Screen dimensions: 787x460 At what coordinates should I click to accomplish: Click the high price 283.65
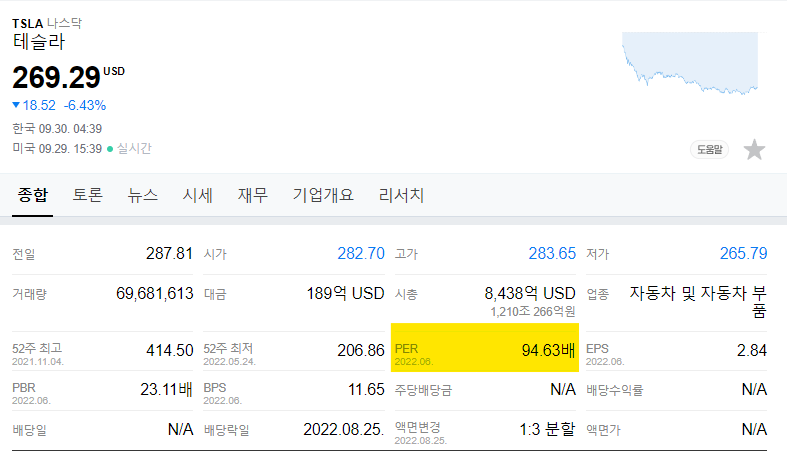pos(552,253)
